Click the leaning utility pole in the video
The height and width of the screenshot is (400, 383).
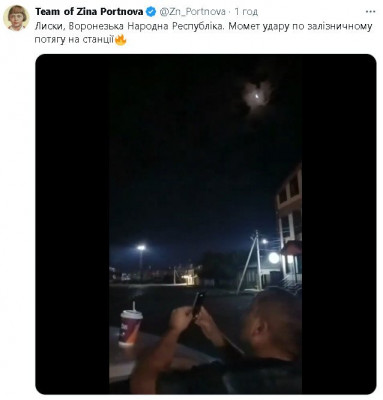tap(251, 262)
